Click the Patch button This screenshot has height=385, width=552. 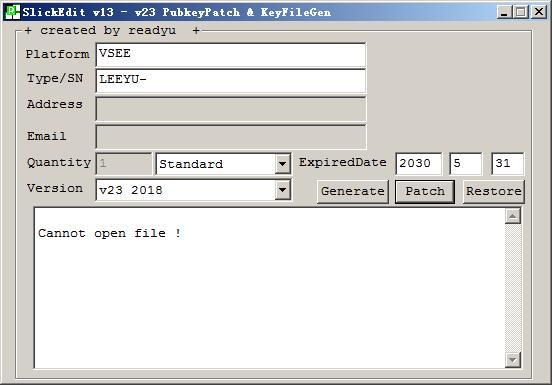coord(425,191)
